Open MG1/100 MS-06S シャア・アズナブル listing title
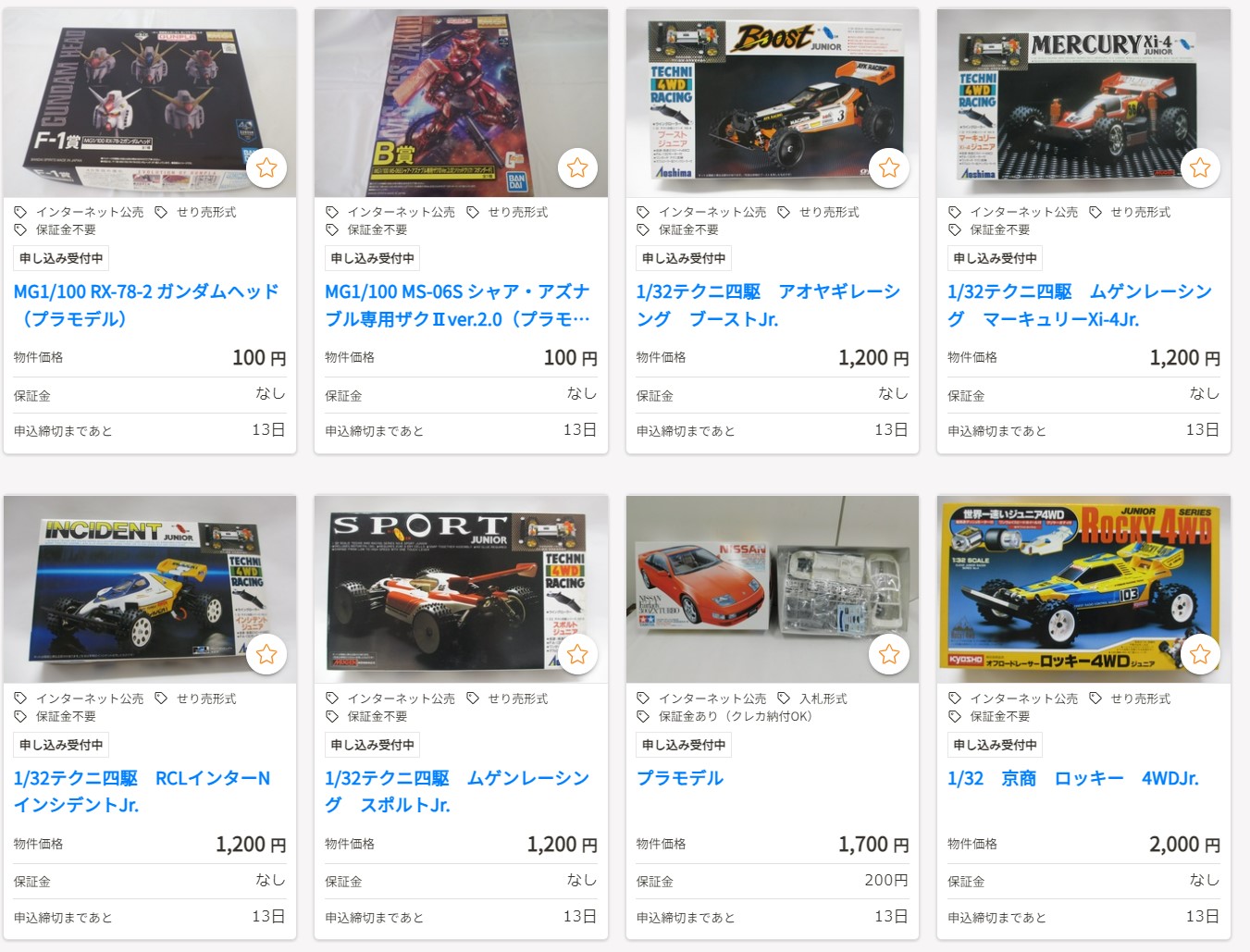 pyautogui.click(x=457, y=305)
